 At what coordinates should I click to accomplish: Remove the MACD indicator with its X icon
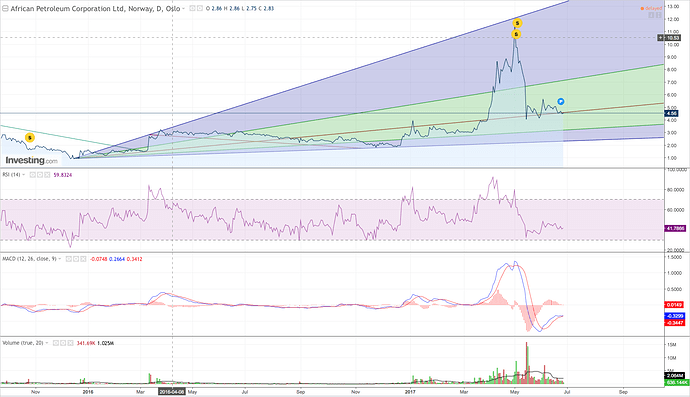pyautogui.click(x=83, y=259)
